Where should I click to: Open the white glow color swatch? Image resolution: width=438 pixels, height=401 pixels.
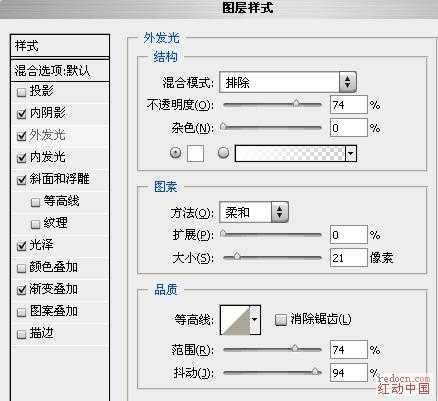coord(195,153)
